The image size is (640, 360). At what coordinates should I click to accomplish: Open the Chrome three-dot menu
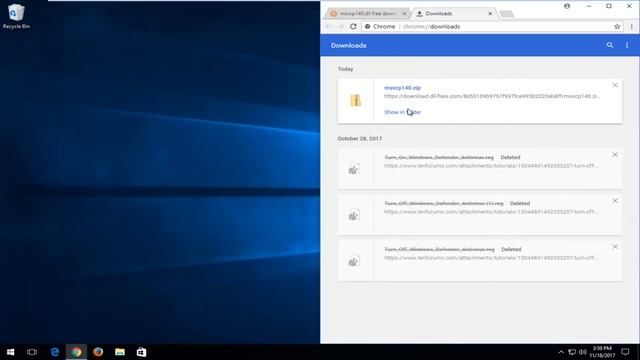(x=631, y=26)
